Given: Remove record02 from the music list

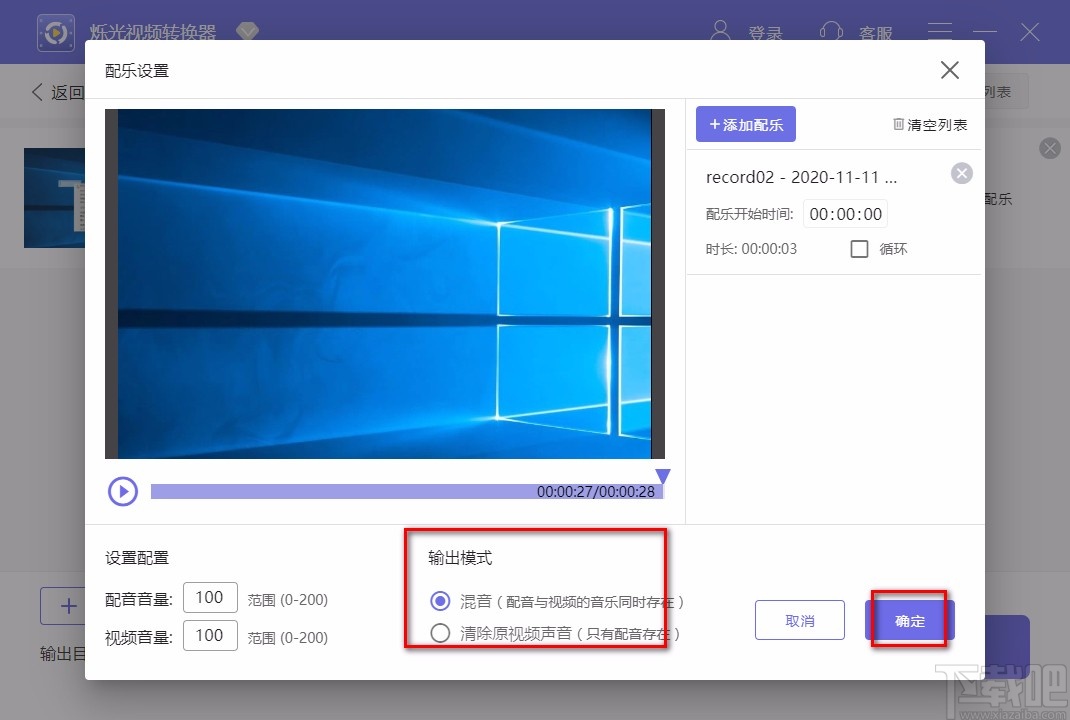Looking at the screenshot, I should click(961, 172).
